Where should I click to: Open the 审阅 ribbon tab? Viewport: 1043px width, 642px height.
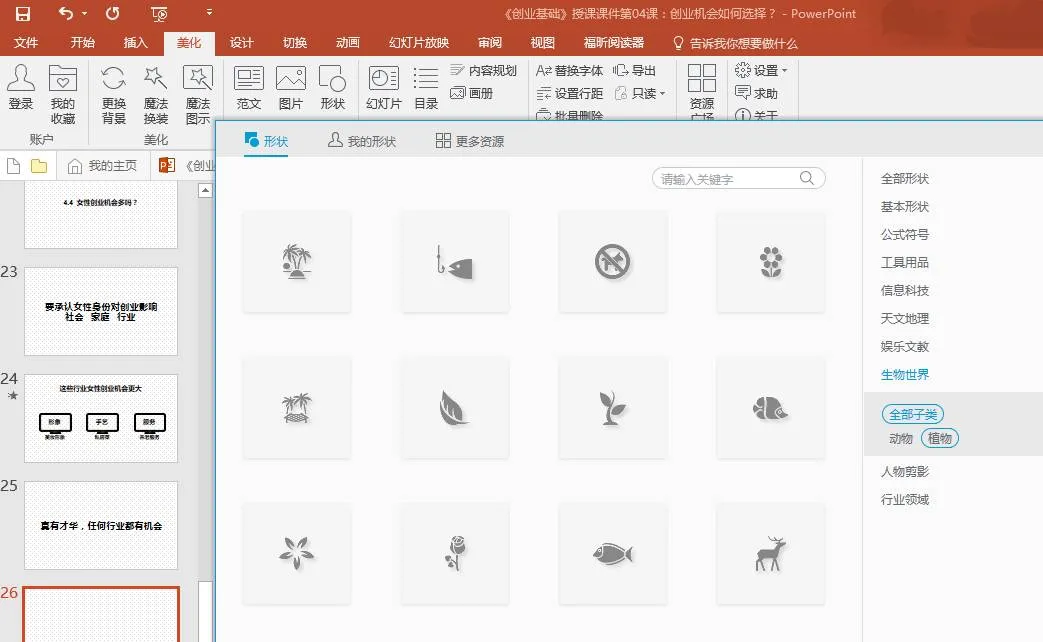click(490, 43)
